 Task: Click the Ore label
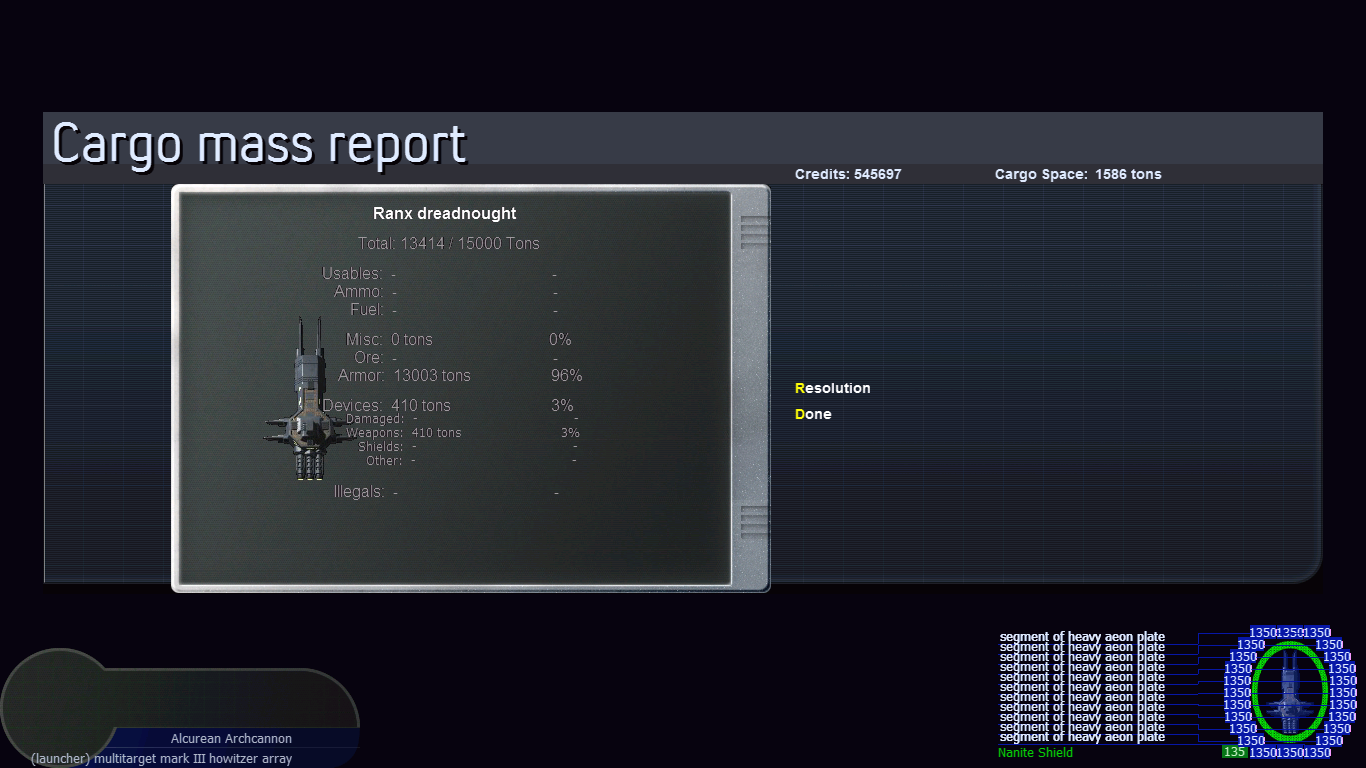369,357
